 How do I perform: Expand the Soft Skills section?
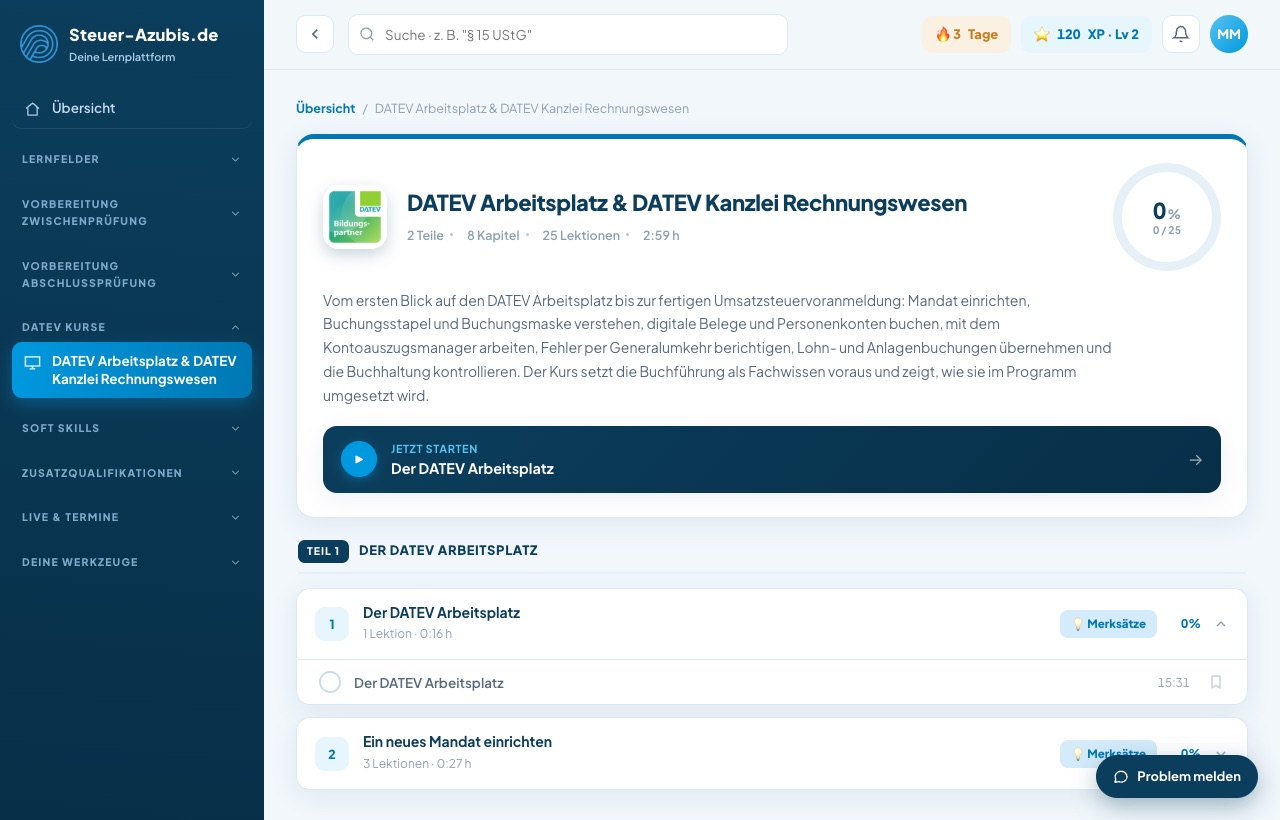tap(131, 428)
